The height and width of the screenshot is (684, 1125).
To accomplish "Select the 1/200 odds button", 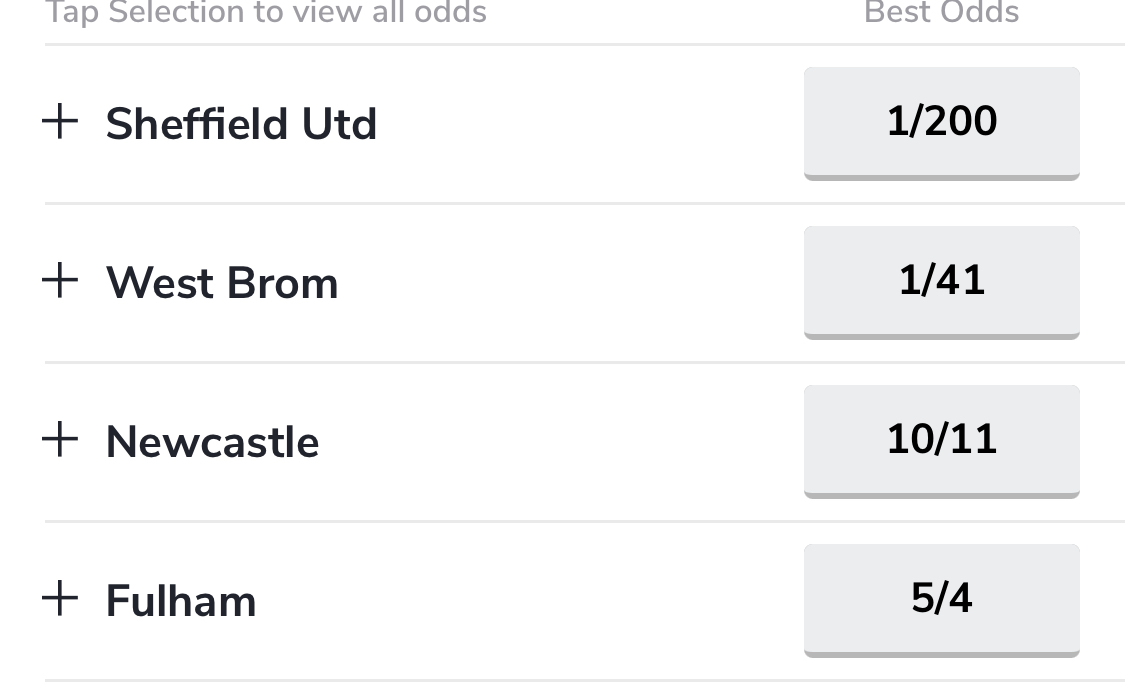I will pos(941,123).
